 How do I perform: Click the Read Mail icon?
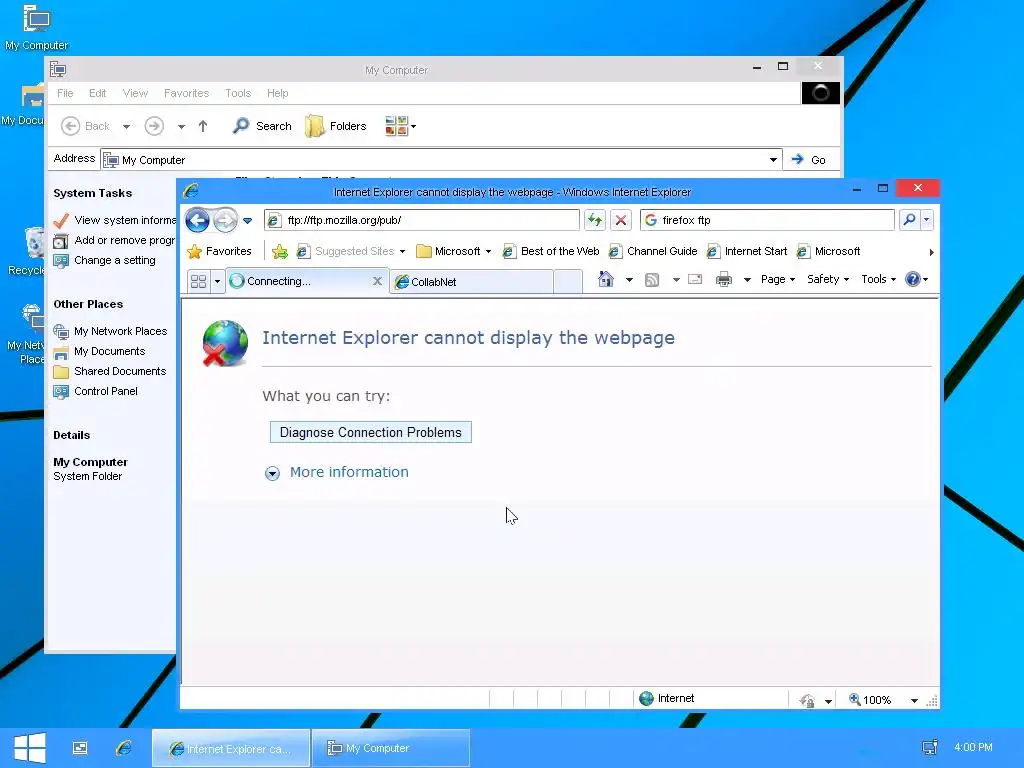pos(695,280)
